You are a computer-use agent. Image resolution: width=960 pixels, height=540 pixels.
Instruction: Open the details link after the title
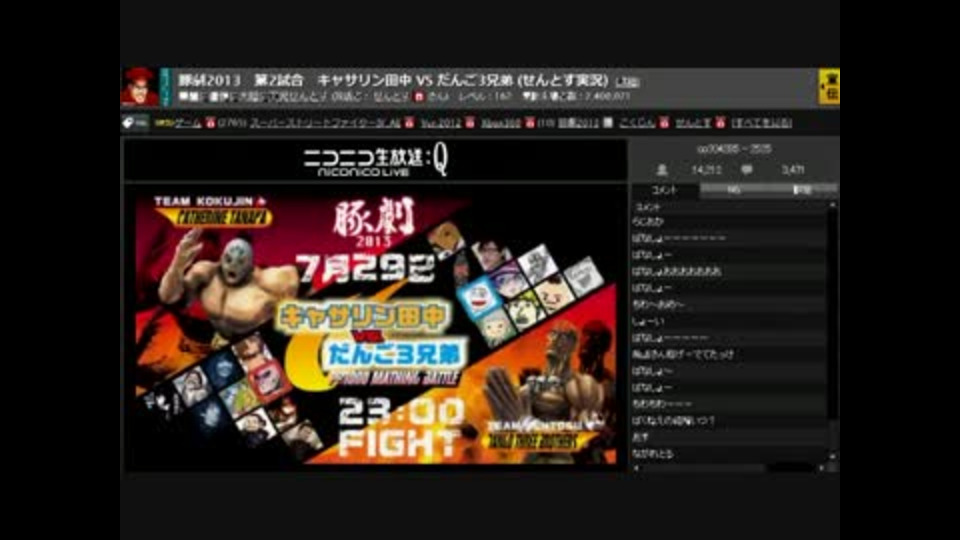click(627, 81)
